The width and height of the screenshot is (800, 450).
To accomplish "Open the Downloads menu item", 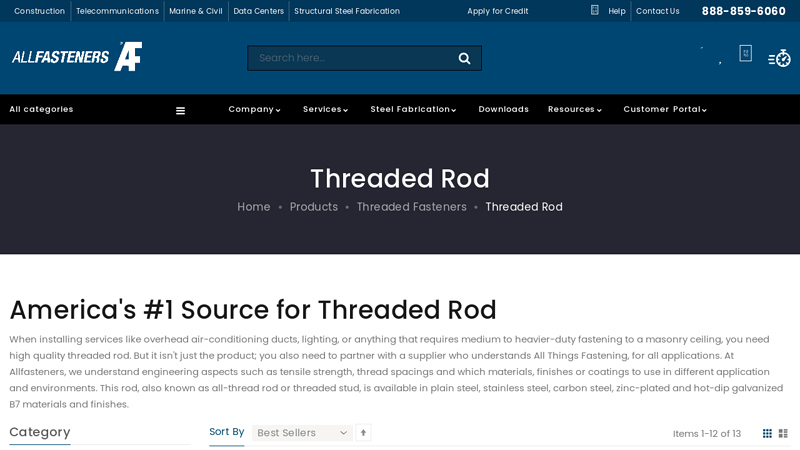I will (504, 109).
